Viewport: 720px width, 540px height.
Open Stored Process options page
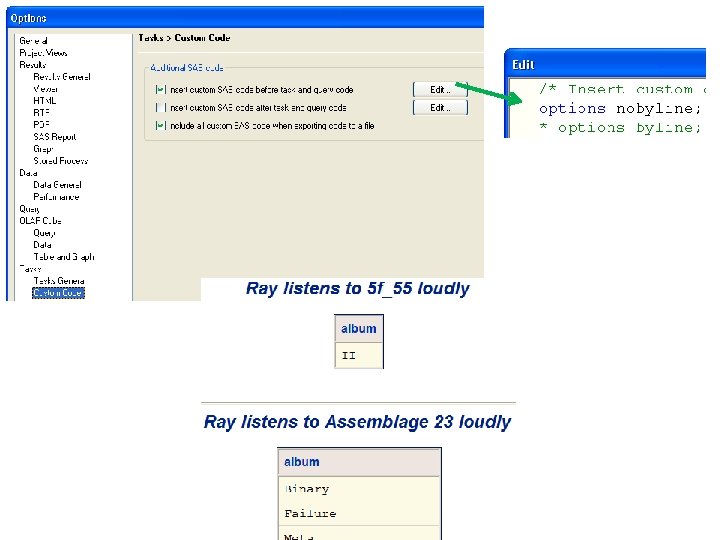(60, 160)
